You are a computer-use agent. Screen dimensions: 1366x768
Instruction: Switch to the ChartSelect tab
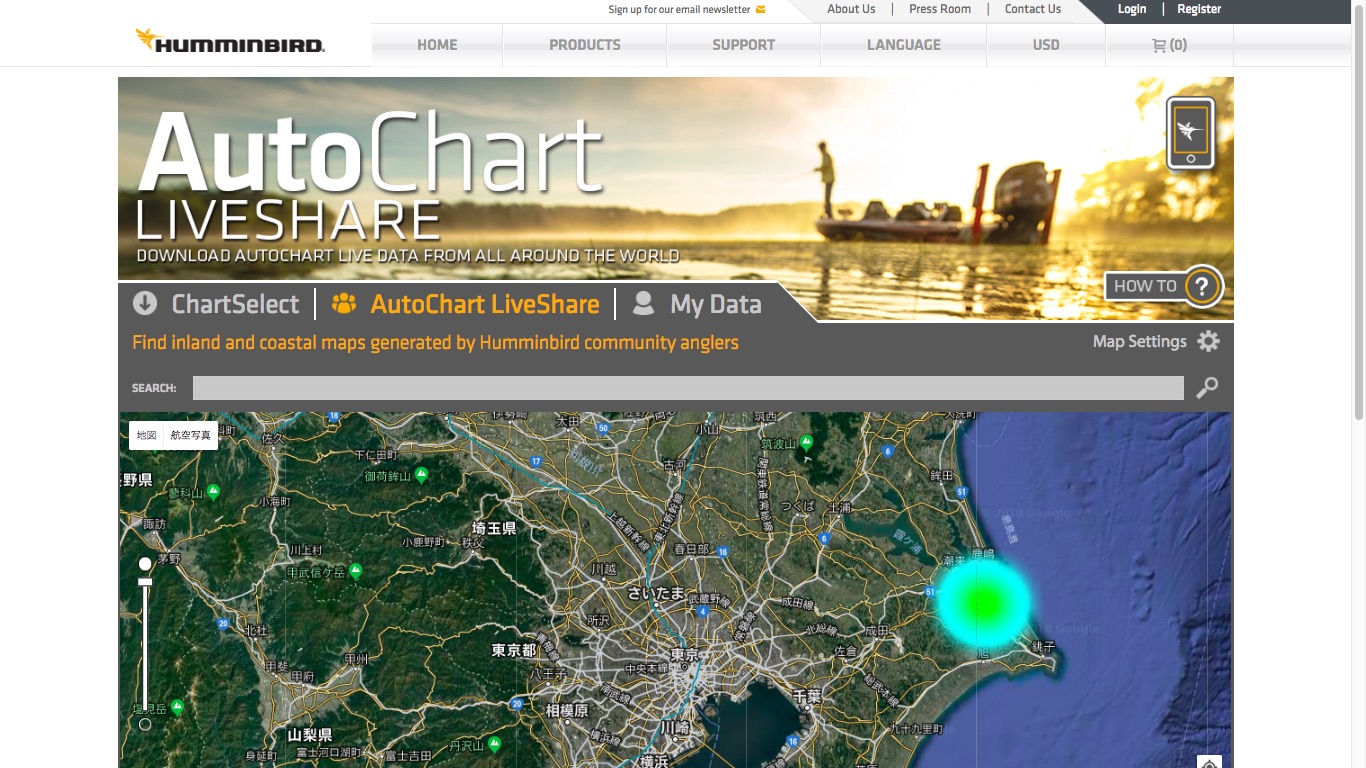pyautogui.click(x=216, y=304)
